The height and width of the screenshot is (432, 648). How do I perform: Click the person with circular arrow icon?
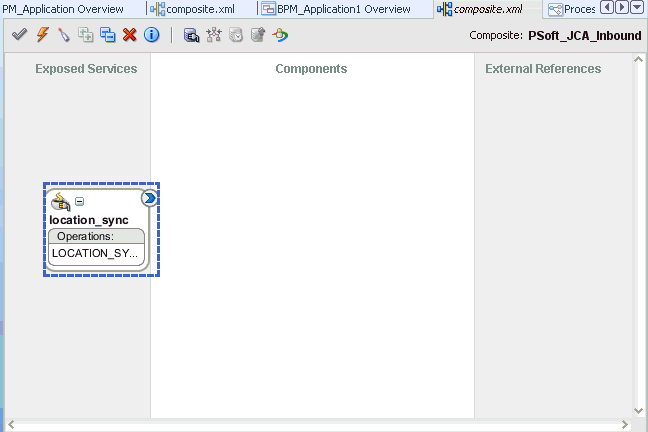280,36
